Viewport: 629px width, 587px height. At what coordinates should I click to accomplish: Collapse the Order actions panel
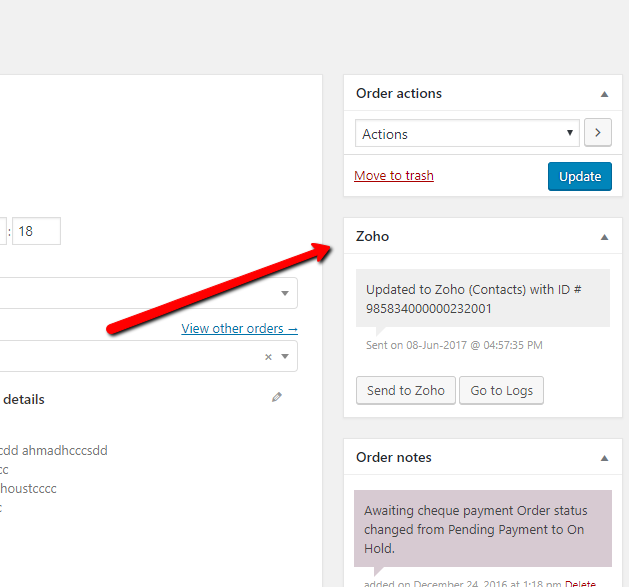[x=604, y=94]
